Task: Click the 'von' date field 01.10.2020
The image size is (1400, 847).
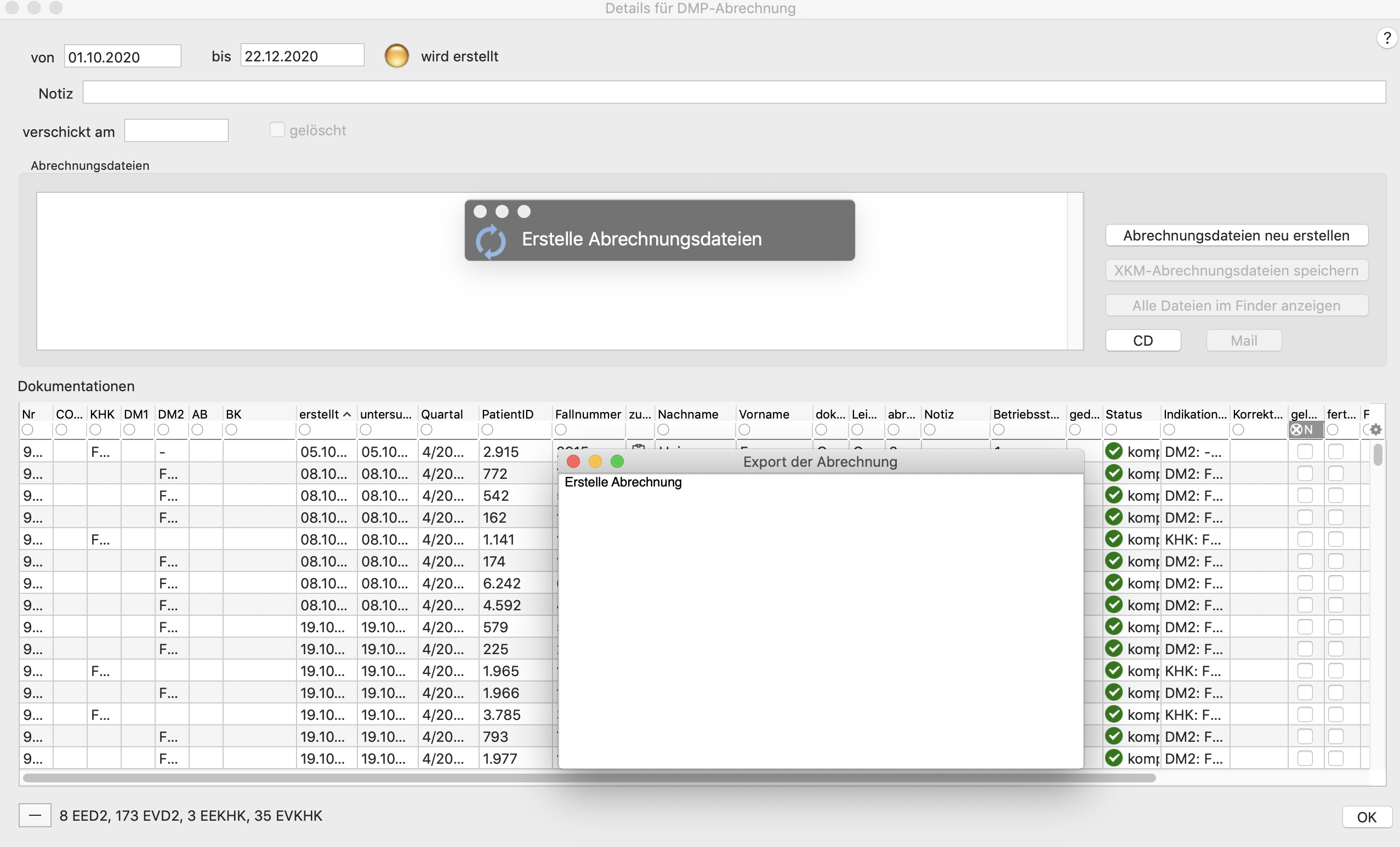Action: pos(123,56)
